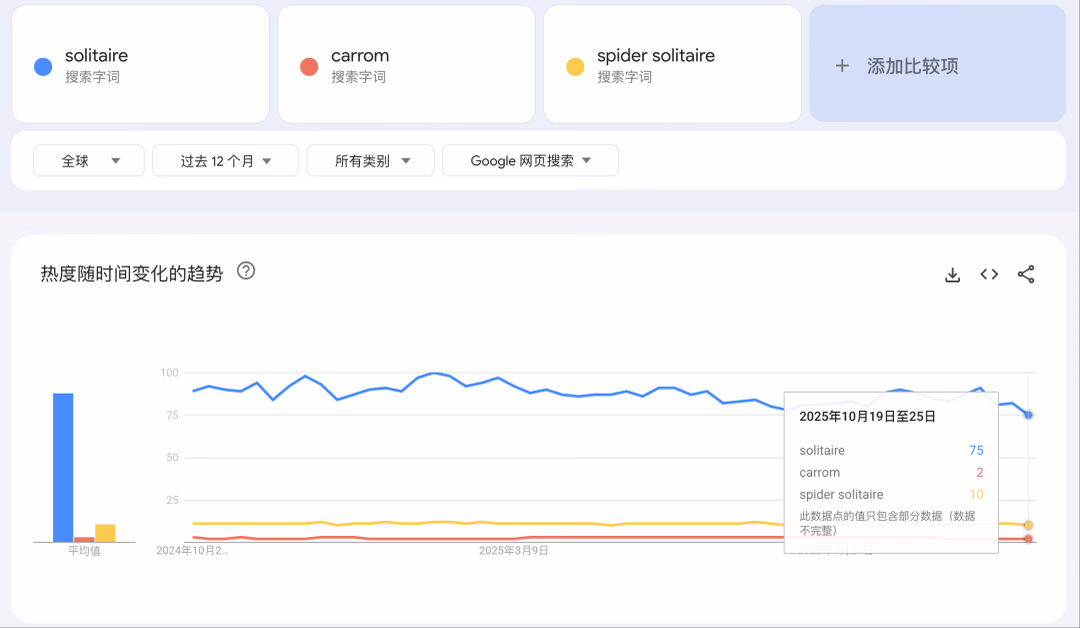Click the 75 y-axis label
The height and width of the screenshot is (628, 1080).
(x=172, y=415)
